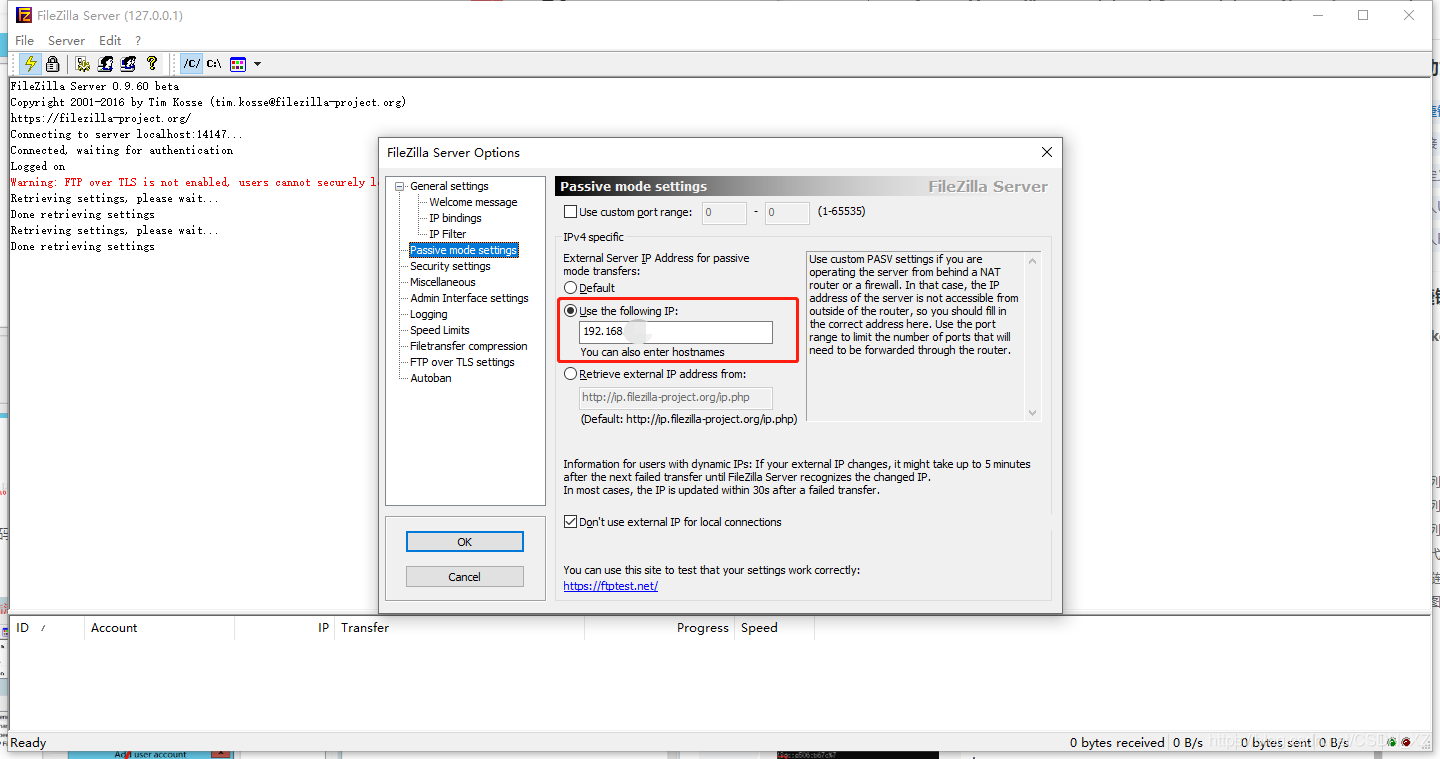Click the red FTP over TLS warning line
This screenshot has height=759, width=1440.
(194, 182)
